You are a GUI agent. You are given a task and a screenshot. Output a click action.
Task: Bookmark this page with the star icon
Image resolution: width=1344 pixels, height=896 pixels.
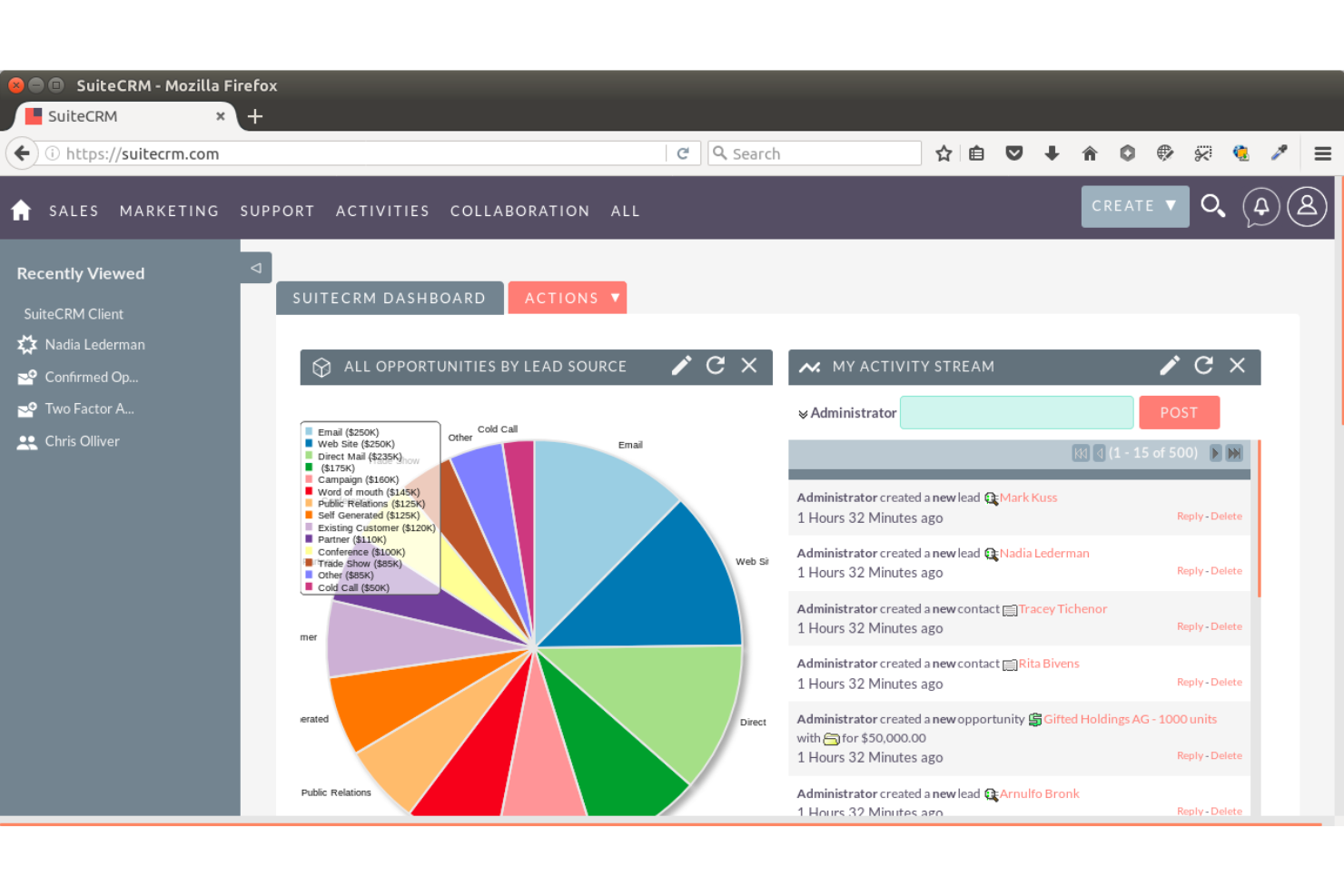pos(944,153)
